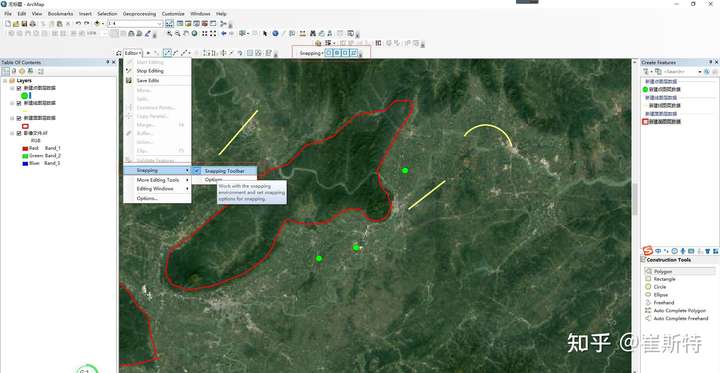The width and height of the screenshot is (720, 373).
Task: Click the Create Features search field
Action: tap(683, 72)
